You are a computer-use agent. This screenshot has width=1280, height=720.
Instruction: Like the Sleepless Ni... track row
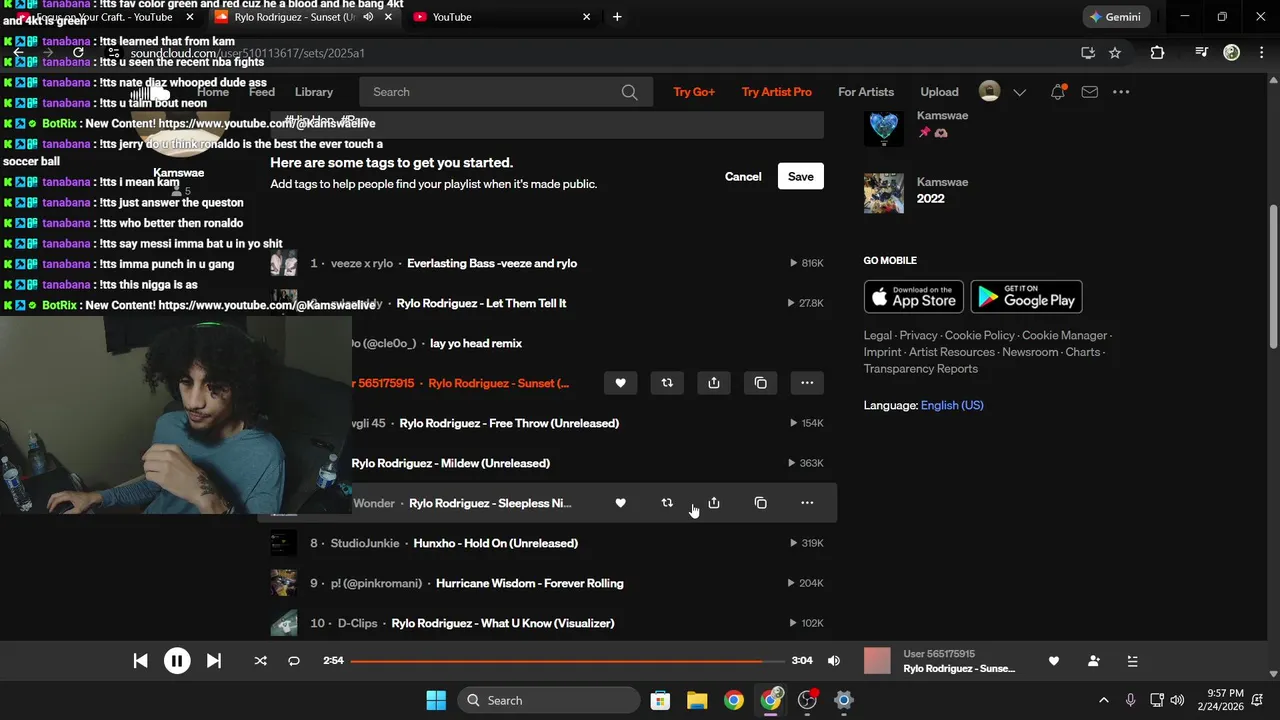tap(620, 503)
